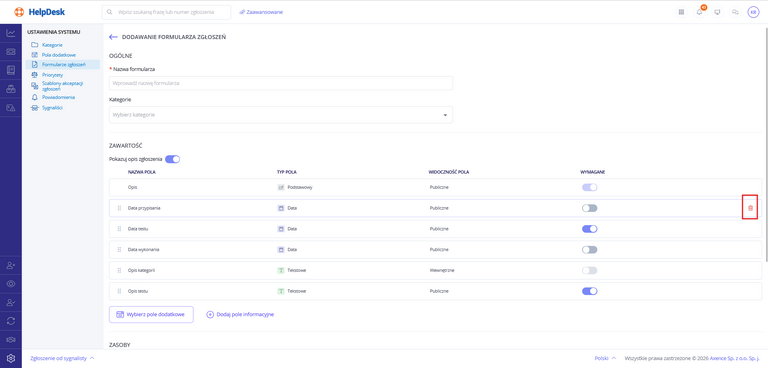Viewport: 768px width, 368px height.
Task: Open Sygnaliści in settings sidebar
Action: tap(52, 107)
